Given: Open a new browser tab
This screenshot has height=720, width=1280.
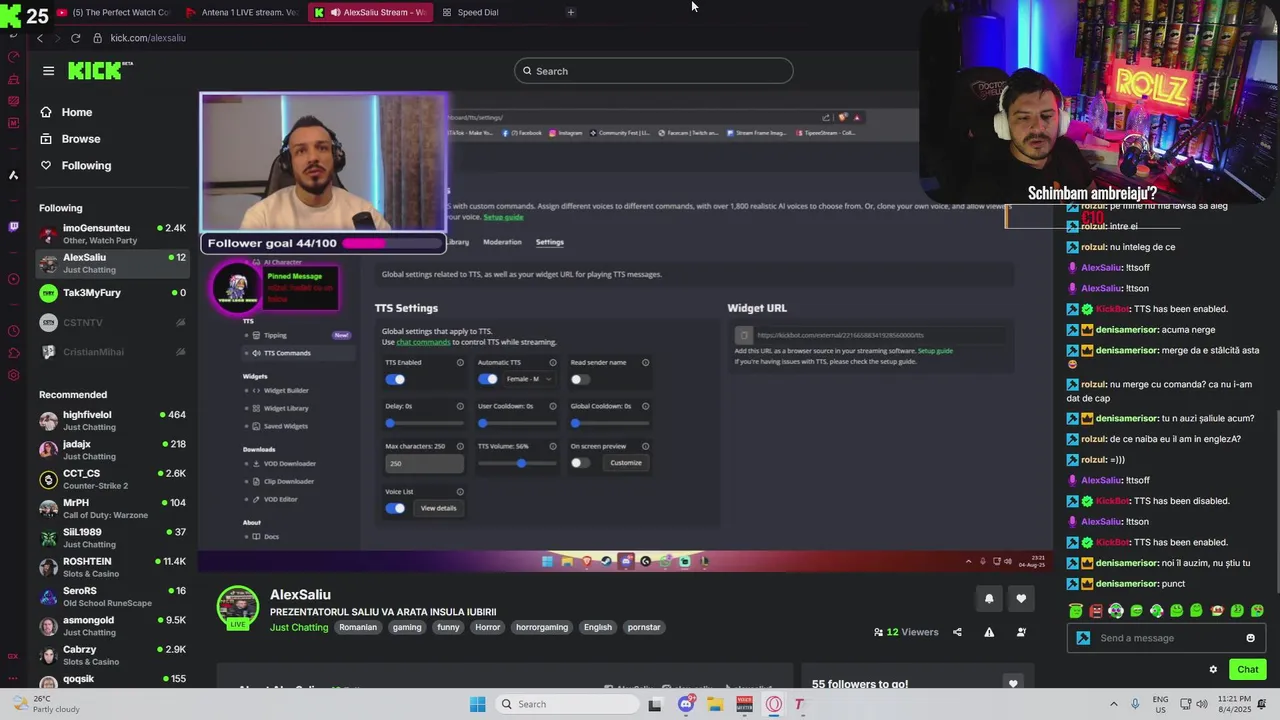Looking at the screenshot, I should [x=570, y=12].
